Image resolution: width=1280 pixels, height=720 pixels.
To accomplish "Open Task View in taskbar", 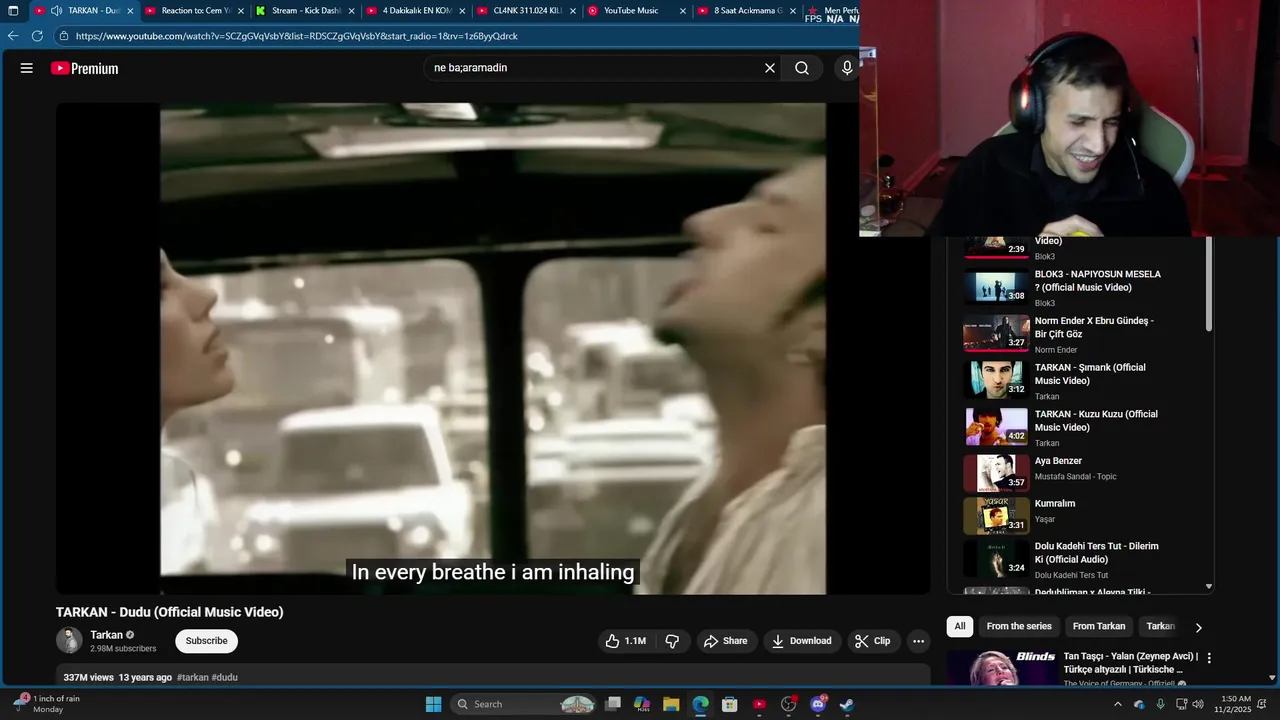I will (x=613, y=704).
